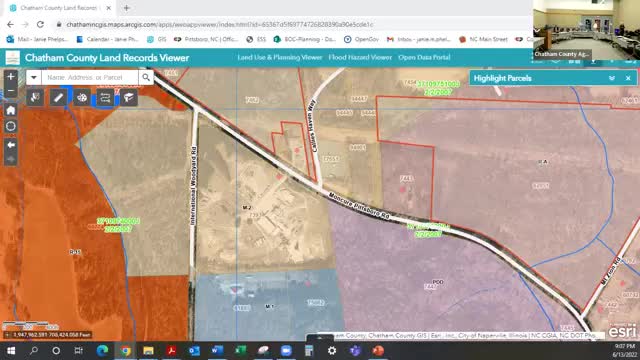This screenshot has width=640, height=360.
Task: Open Microsoft Teams from taskbar
Action: (355, 351)
